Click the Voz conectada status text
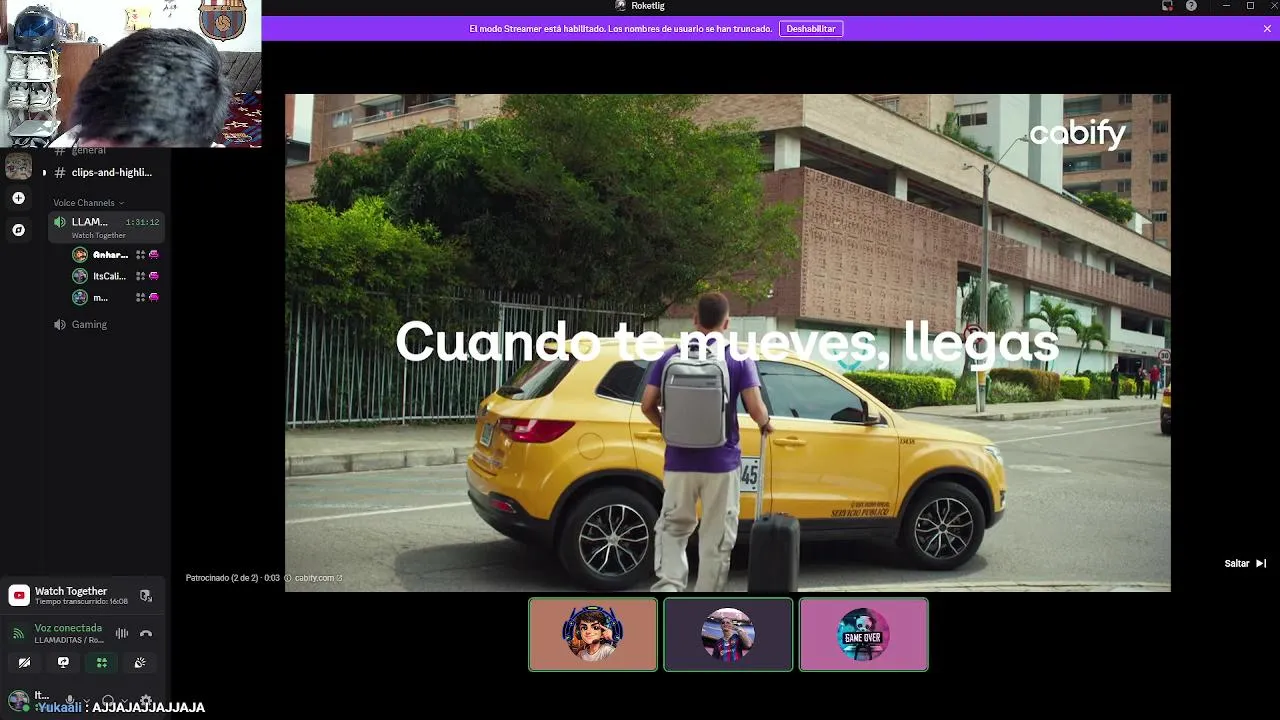This screenshot has width=1280, height=720. 68,628
